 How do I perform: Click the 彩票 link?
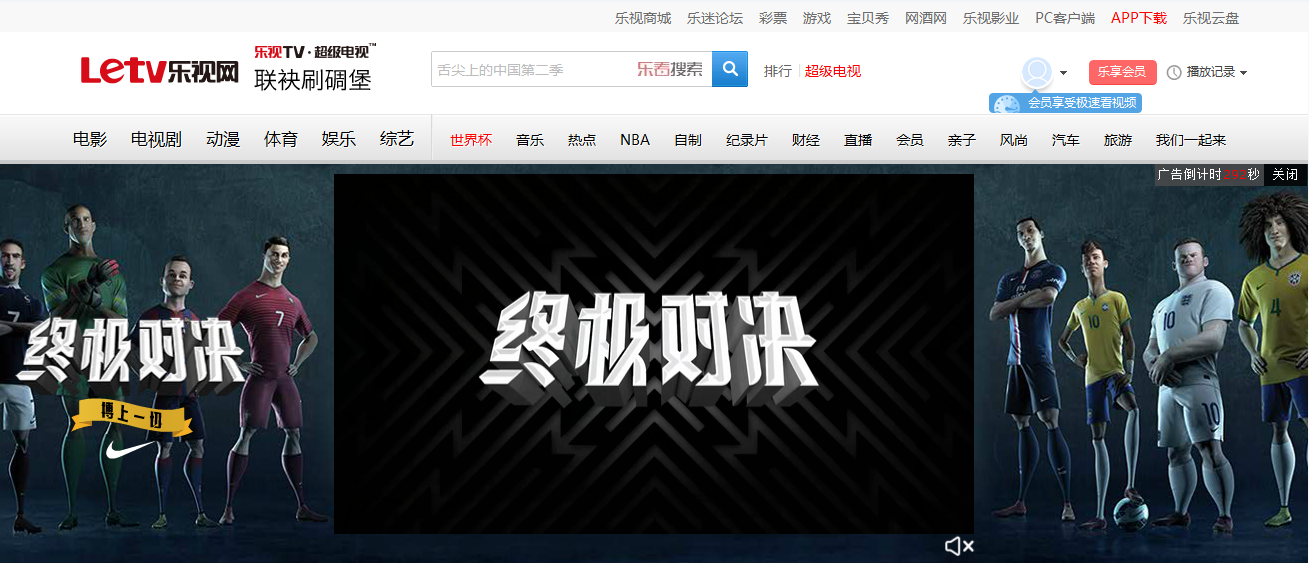point(773,18)
